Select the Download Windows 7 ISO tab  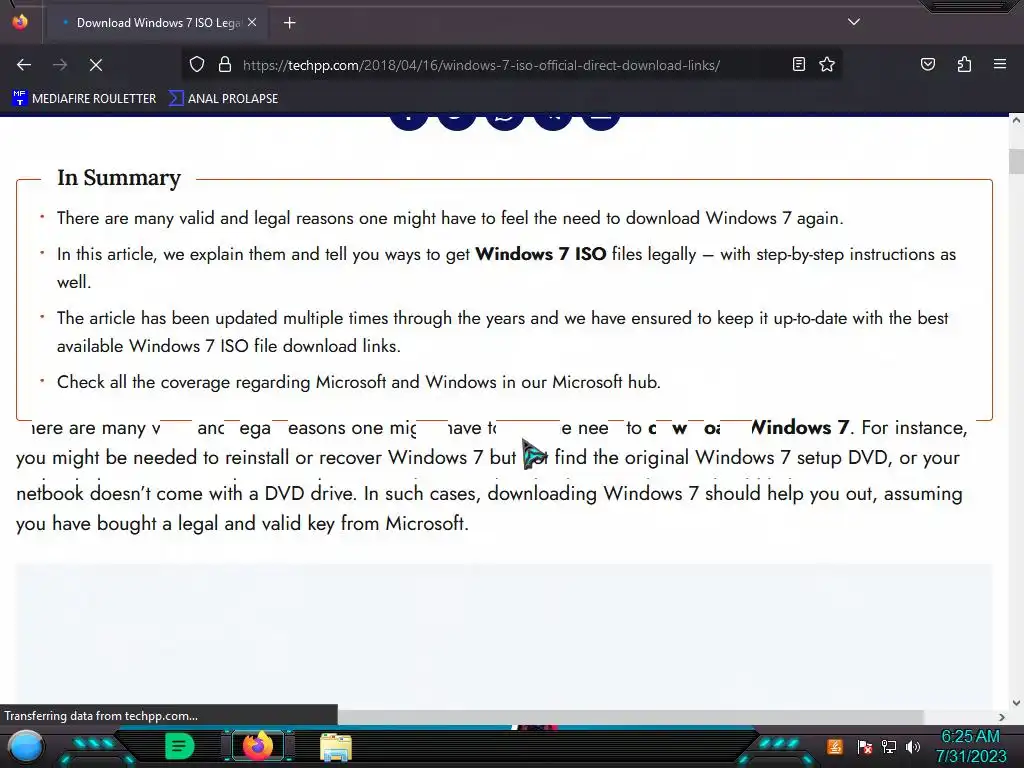tap(159, 23)
